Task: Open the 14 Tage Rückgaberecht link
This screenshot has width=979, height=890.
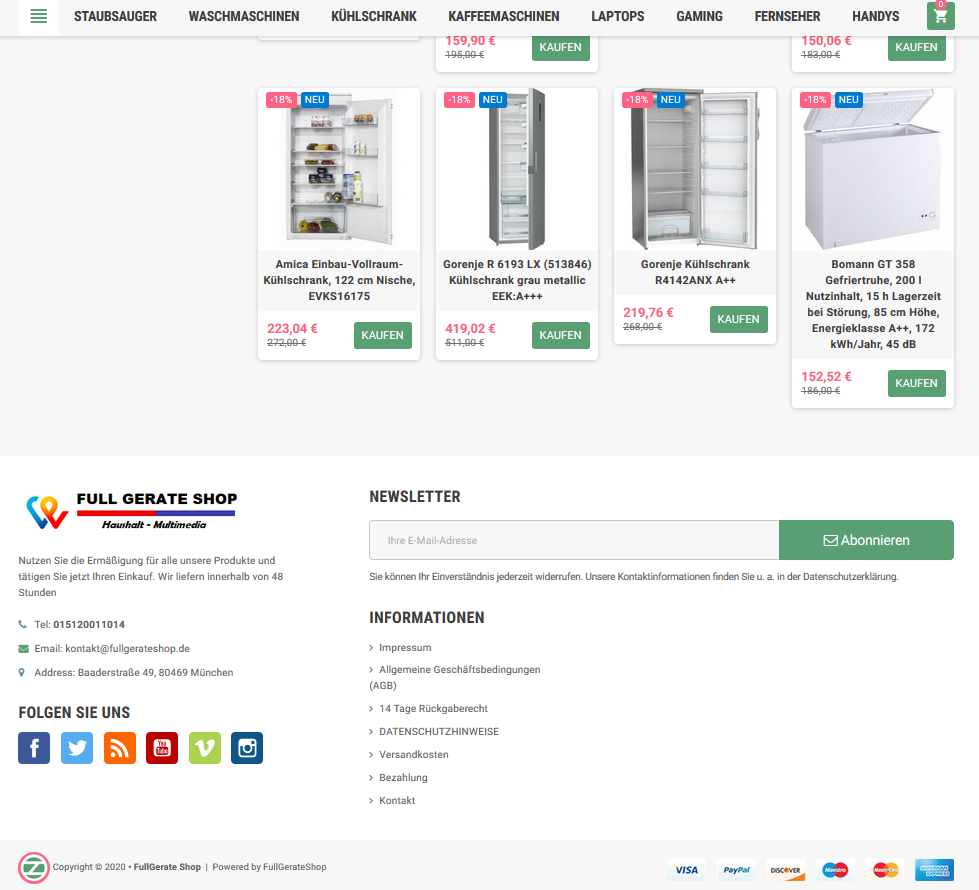Action: click(433, 709)
